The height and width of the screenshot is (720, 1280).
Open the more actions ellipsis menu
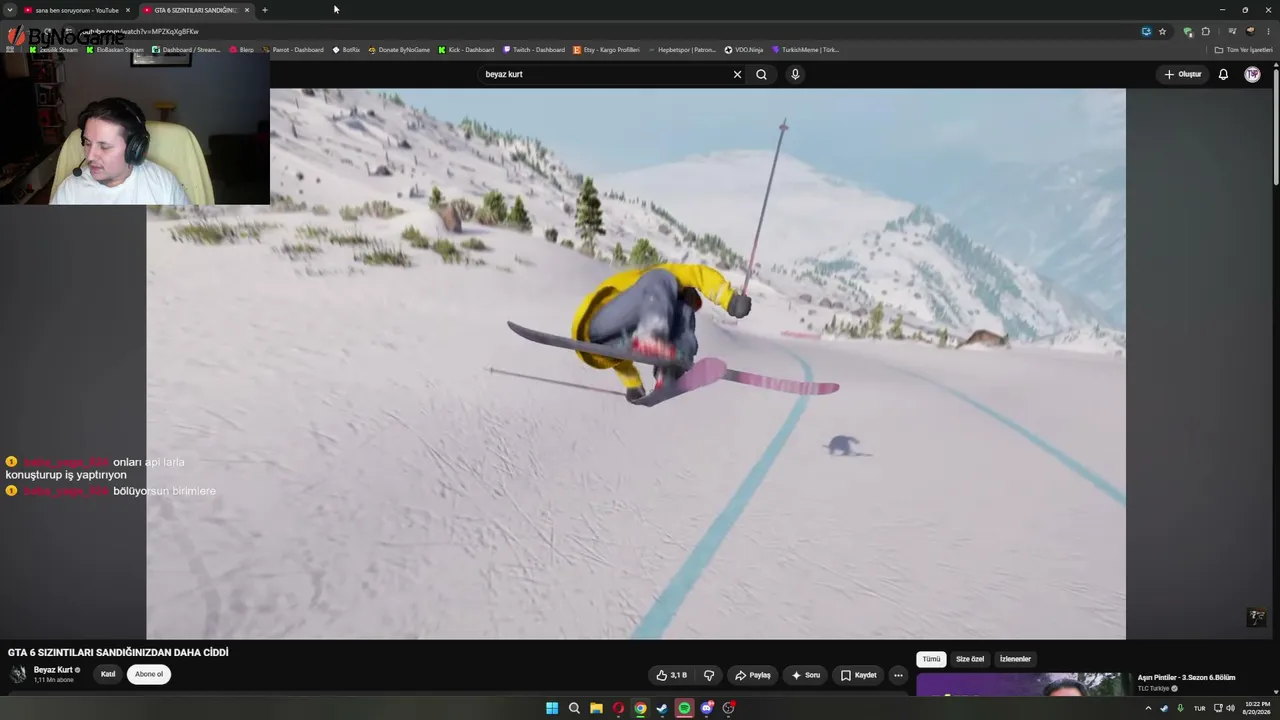(898, 675)
